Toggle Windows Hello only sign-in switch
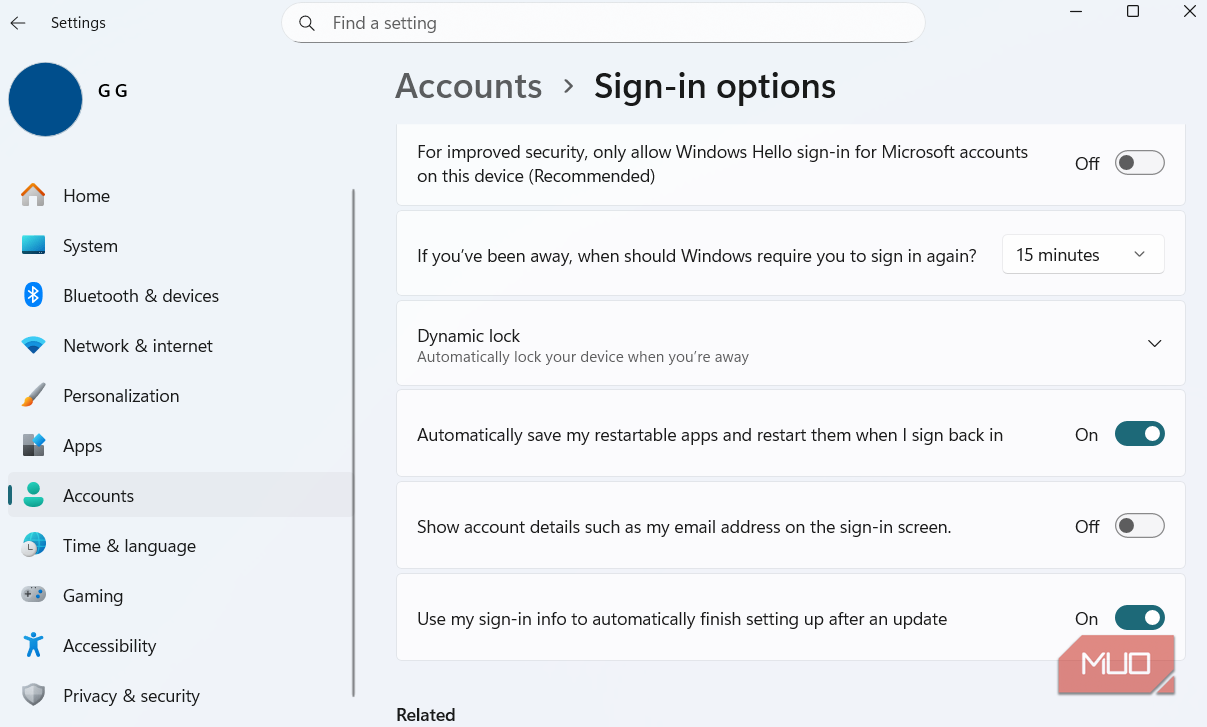 point(1140,163)
